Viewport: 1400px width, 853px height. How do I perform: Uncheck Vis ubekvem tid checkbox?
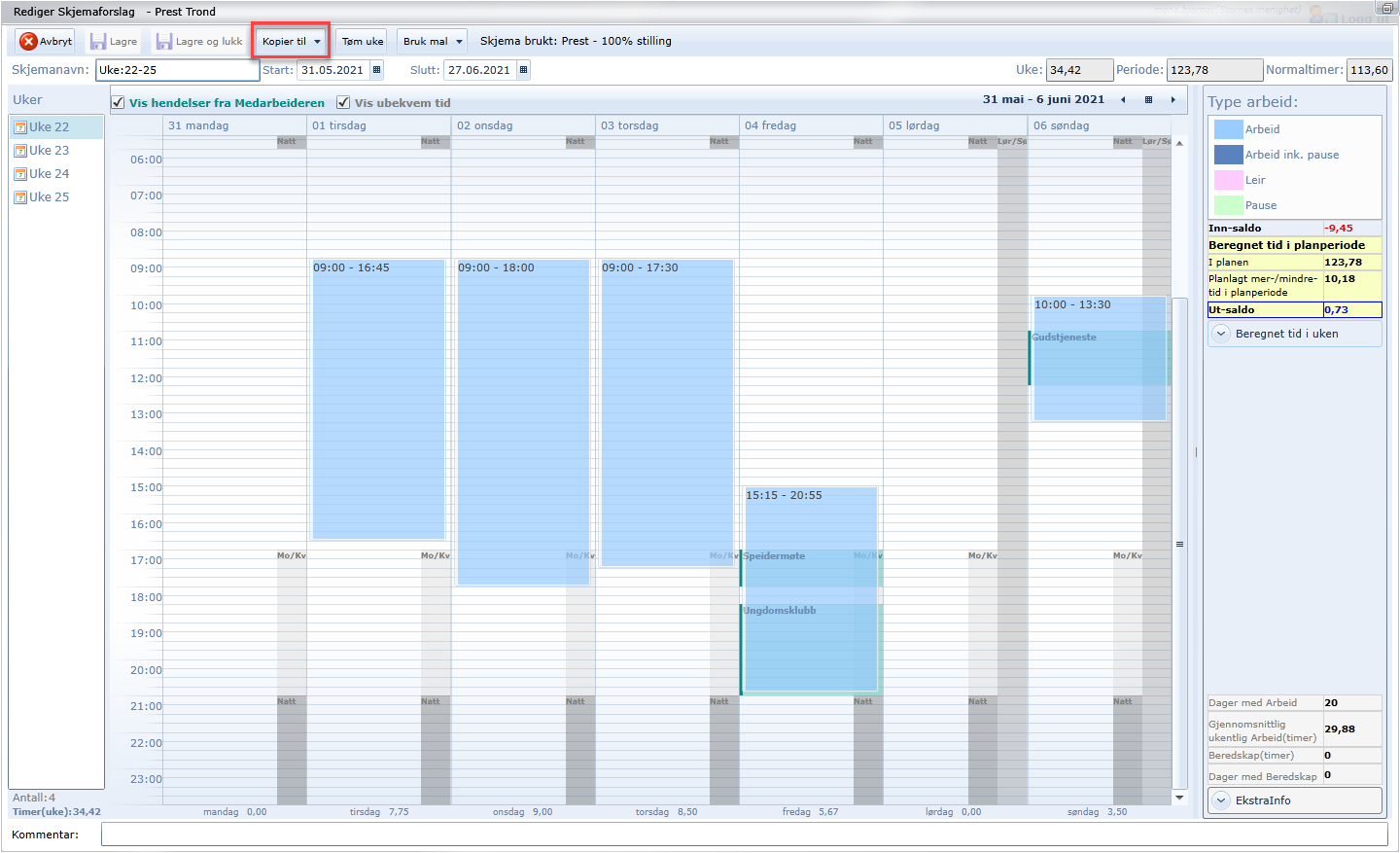pos(343,102)
